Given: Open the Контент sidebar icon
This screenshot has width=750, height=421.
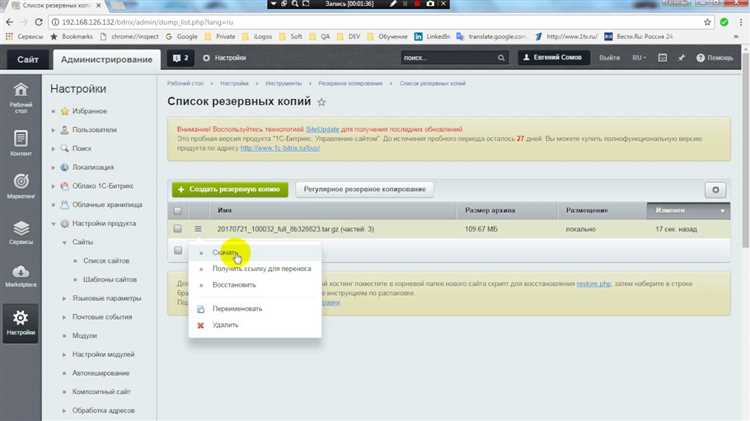Looking at the screenshot, I should coord(21,143).
